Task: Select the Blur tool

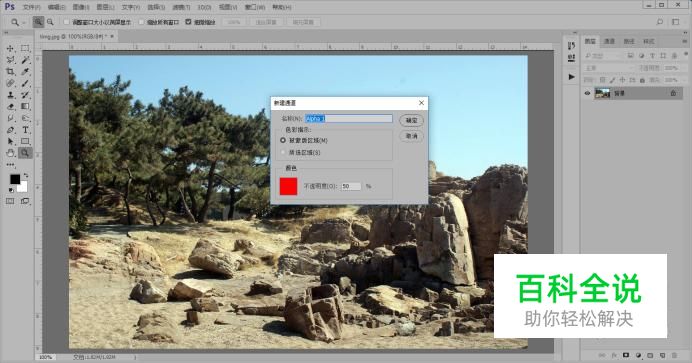Action: [11, 118]
